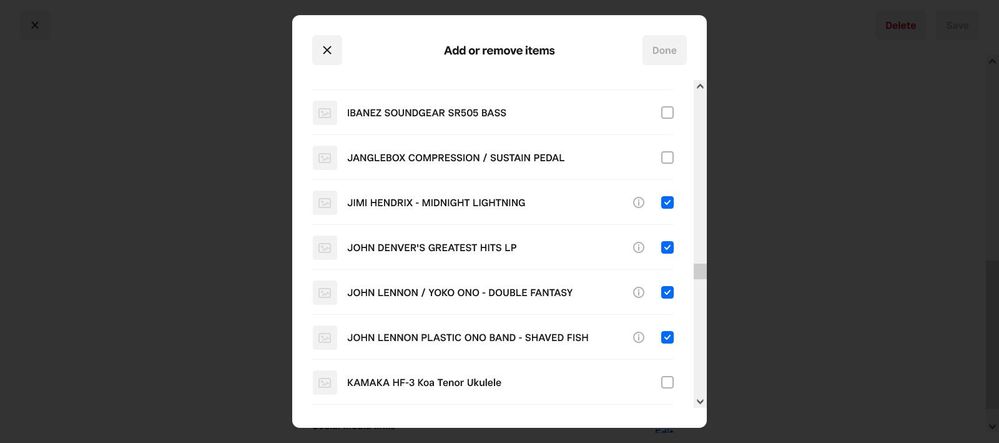This screenshot has height=443, width=999.
Task: Click the Delete button in background page
Action: click(x=900, y=25)
